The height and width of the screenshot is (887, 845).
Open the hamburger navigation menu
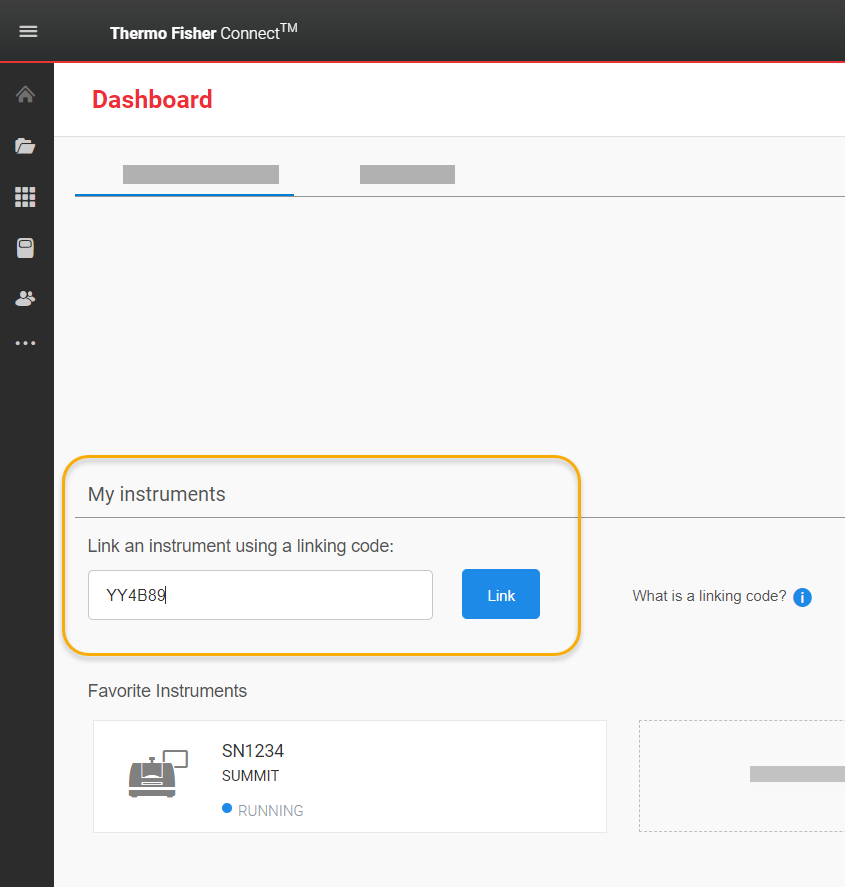tap(28, 31)
